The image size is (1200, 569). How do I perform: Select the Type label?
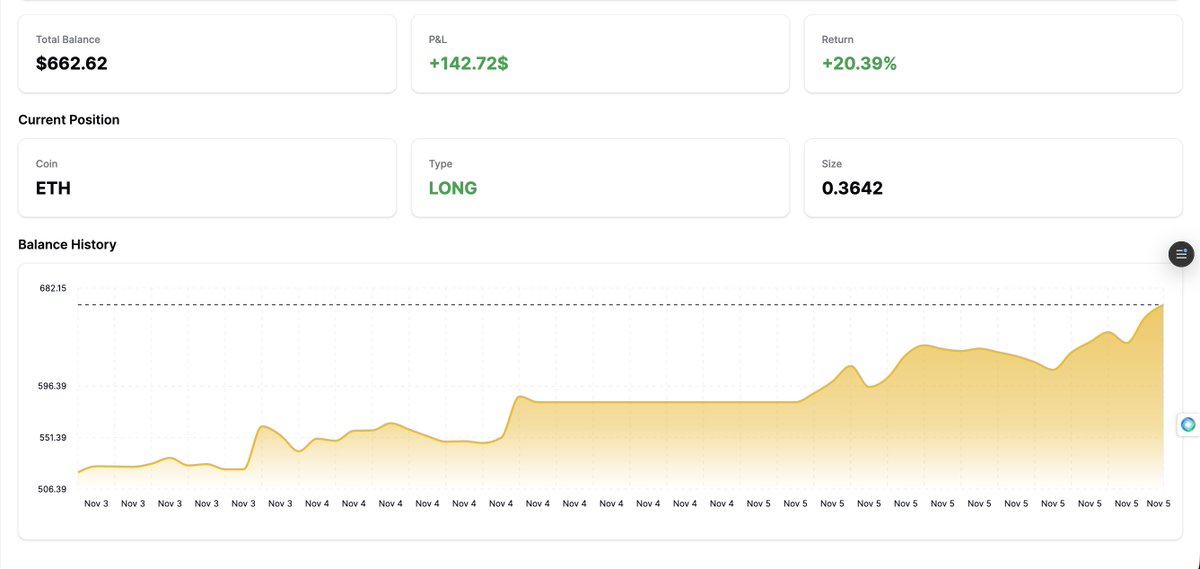click(x=440, y=164)
